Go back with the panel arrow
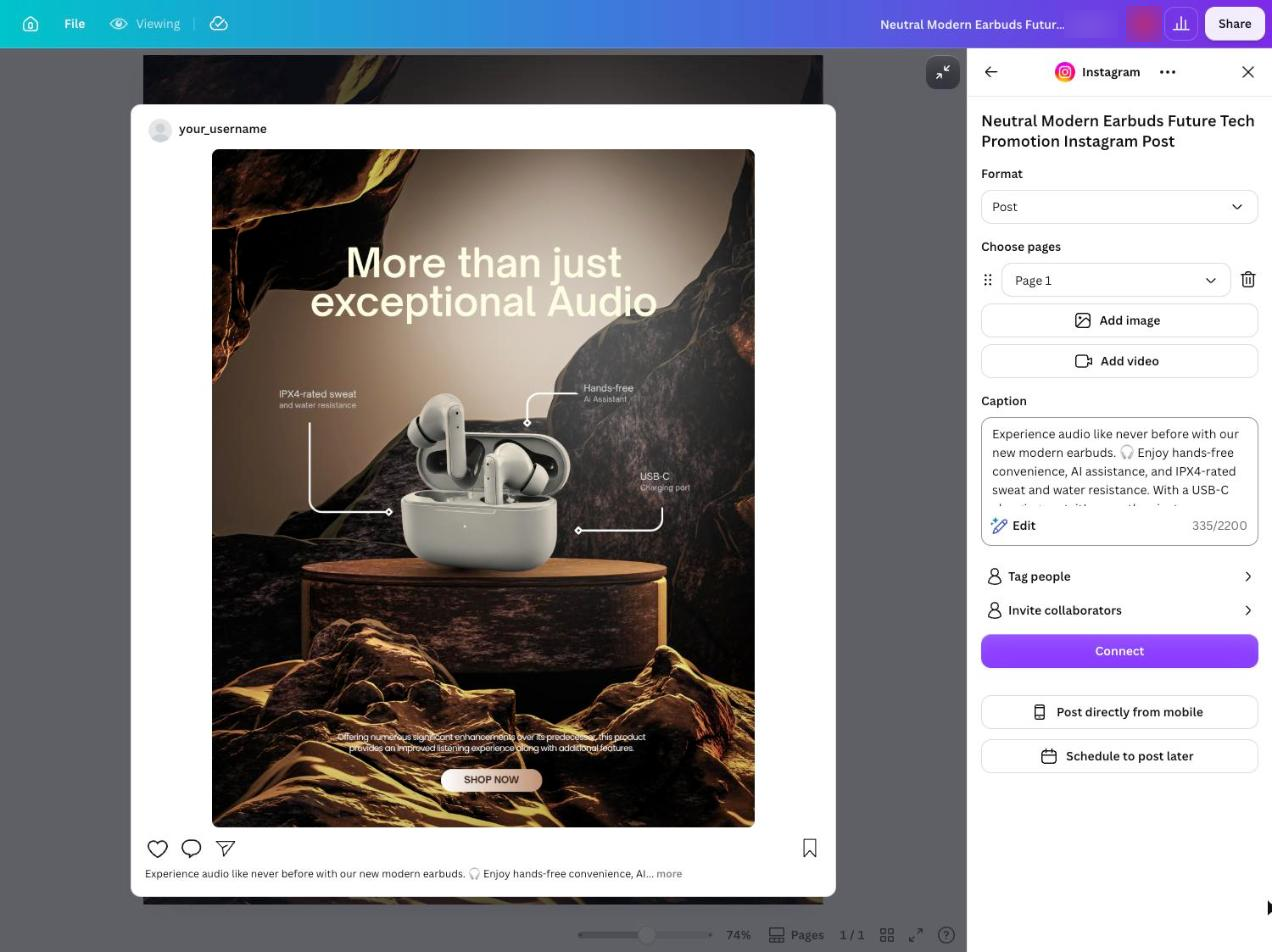The height and width of the screenshot is (952, 1272). tap(991, 72)
